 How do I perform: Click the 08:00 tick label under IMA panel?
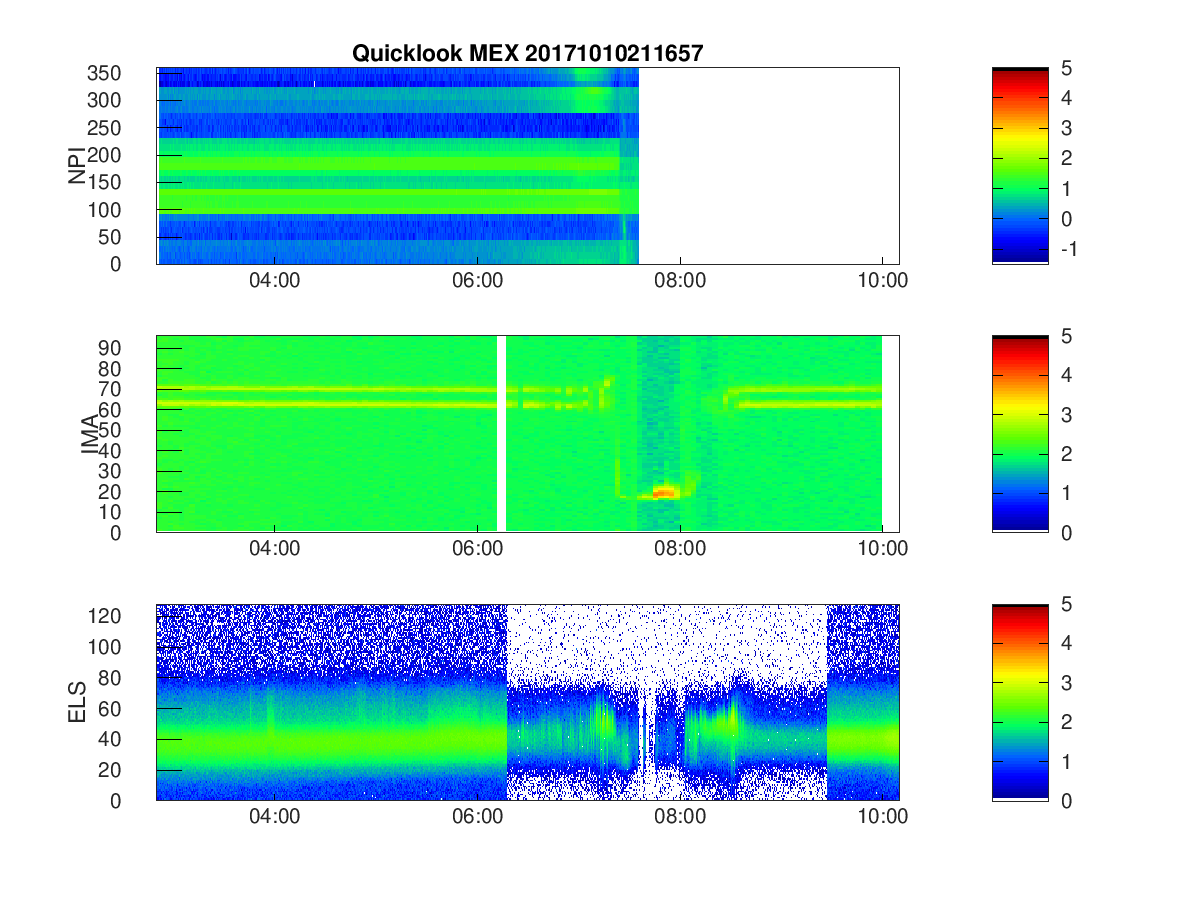pos(680,549)
